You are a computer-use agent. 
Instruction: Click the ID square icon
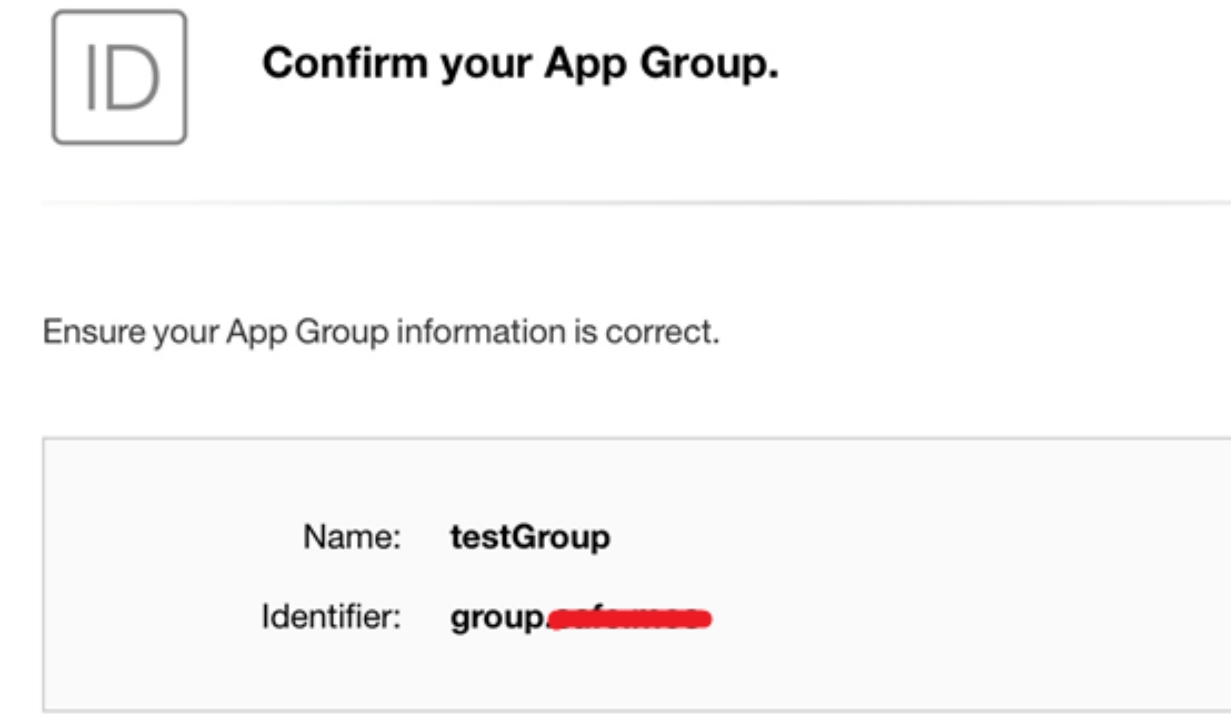(x=119, y=78)
